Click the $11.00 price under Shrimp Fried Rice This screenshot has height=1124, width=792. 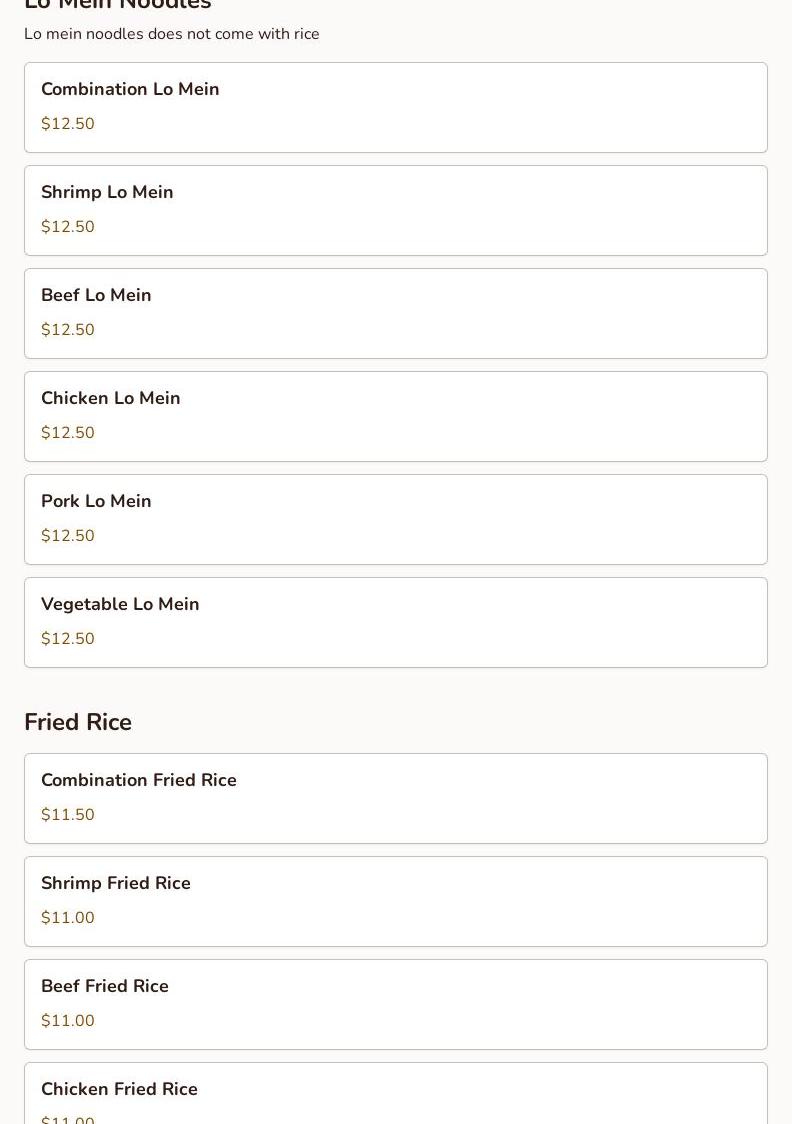point(68,918)
